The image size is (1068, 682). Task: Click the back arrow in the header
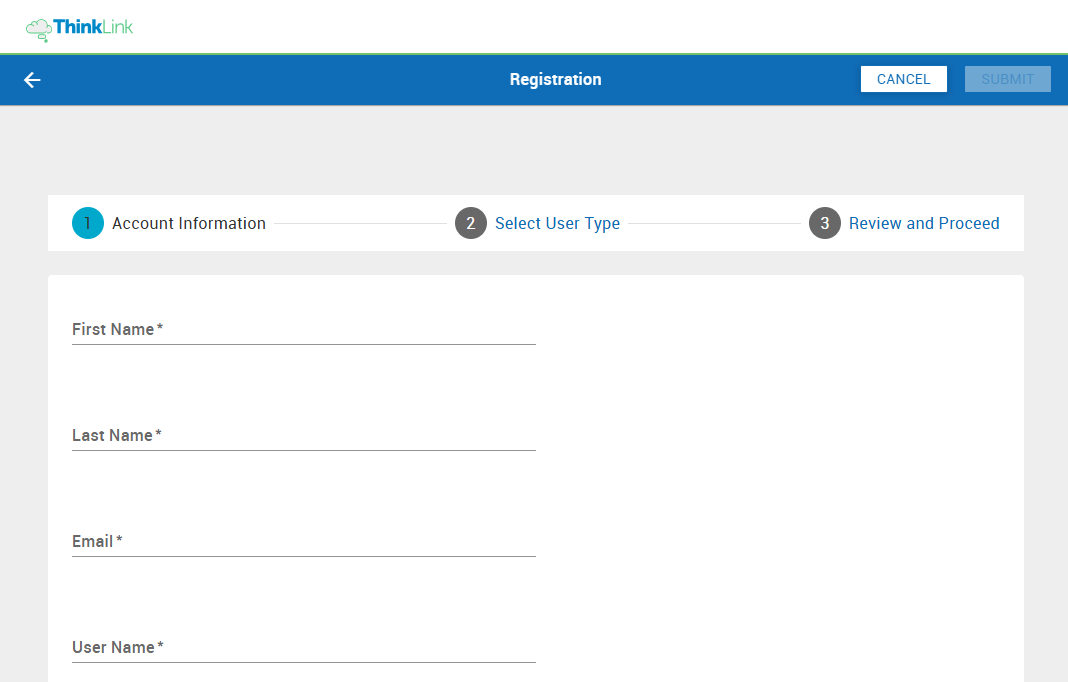tap(31, 79)
